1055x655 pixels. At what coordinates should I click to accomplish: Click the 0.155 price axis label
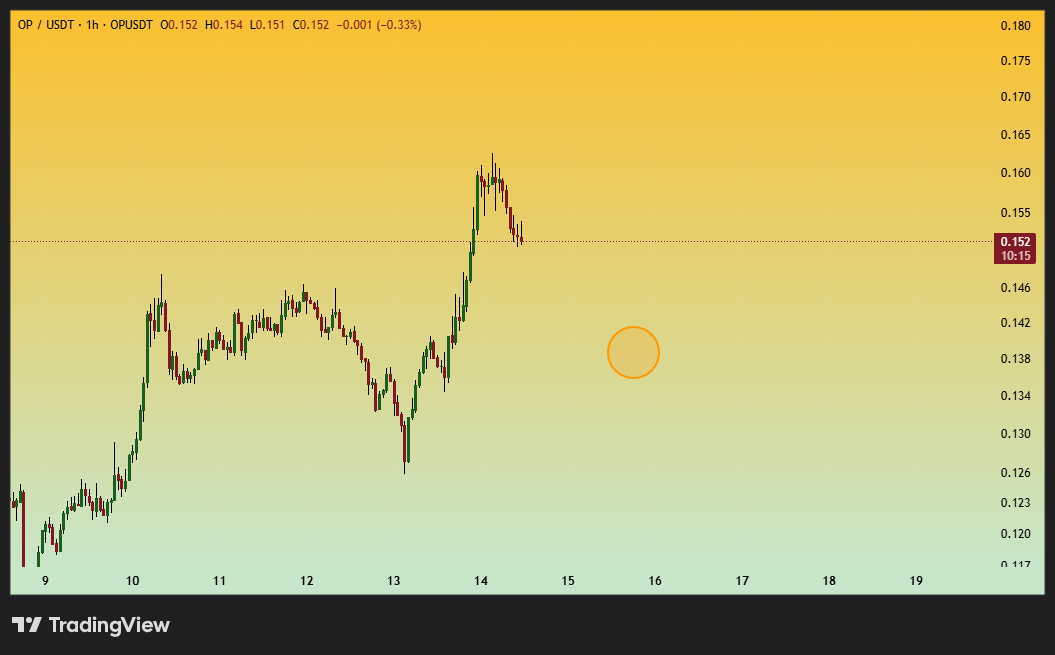(x=1015, y=213)
